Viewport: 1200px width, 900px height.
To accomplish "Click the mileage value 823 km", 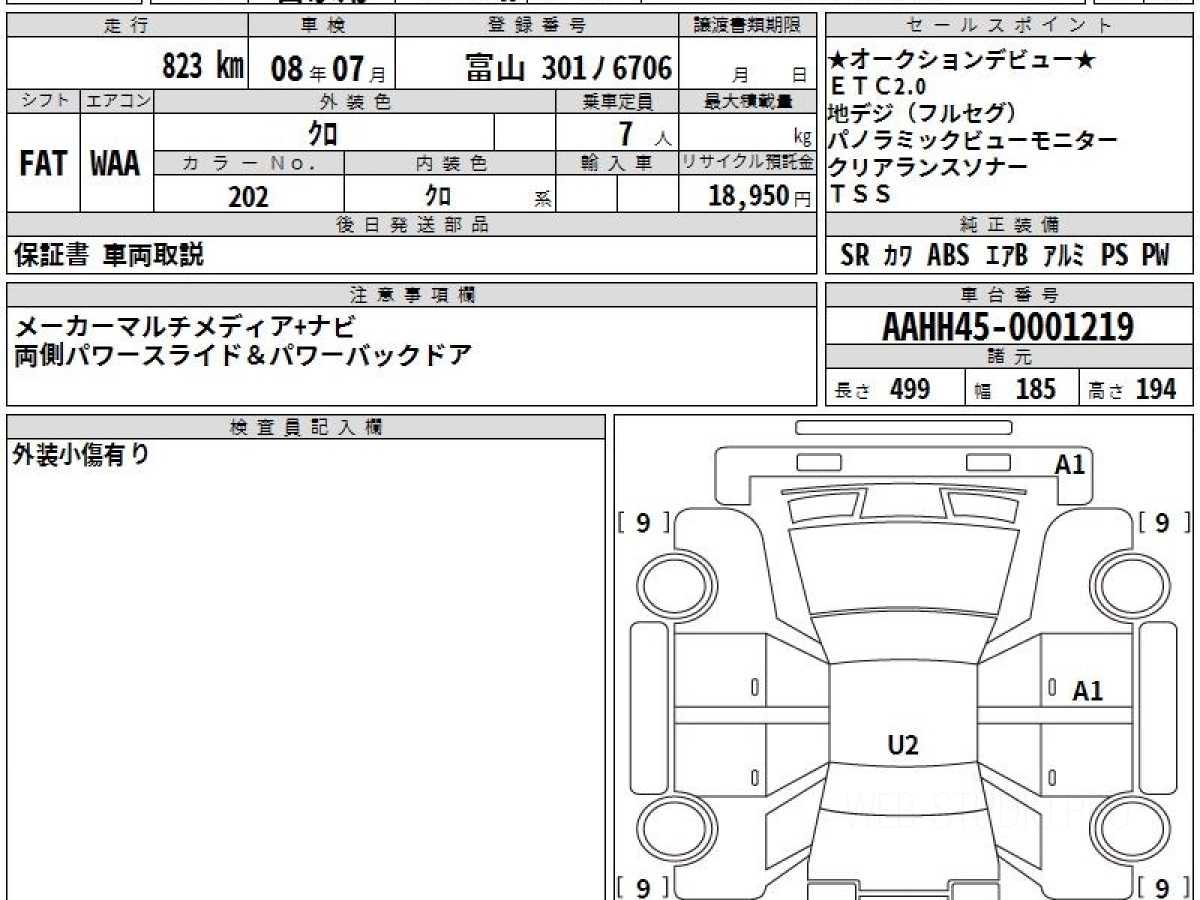I will click(204, 67).
